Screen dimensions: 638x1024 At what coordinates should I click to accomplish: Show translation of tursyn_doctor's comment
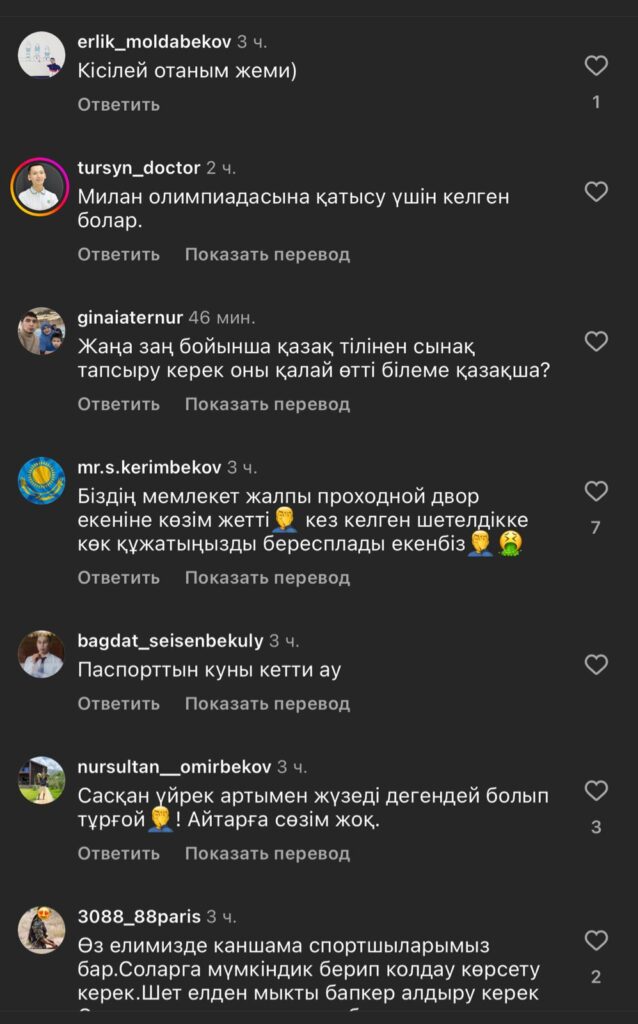[267, 254]
